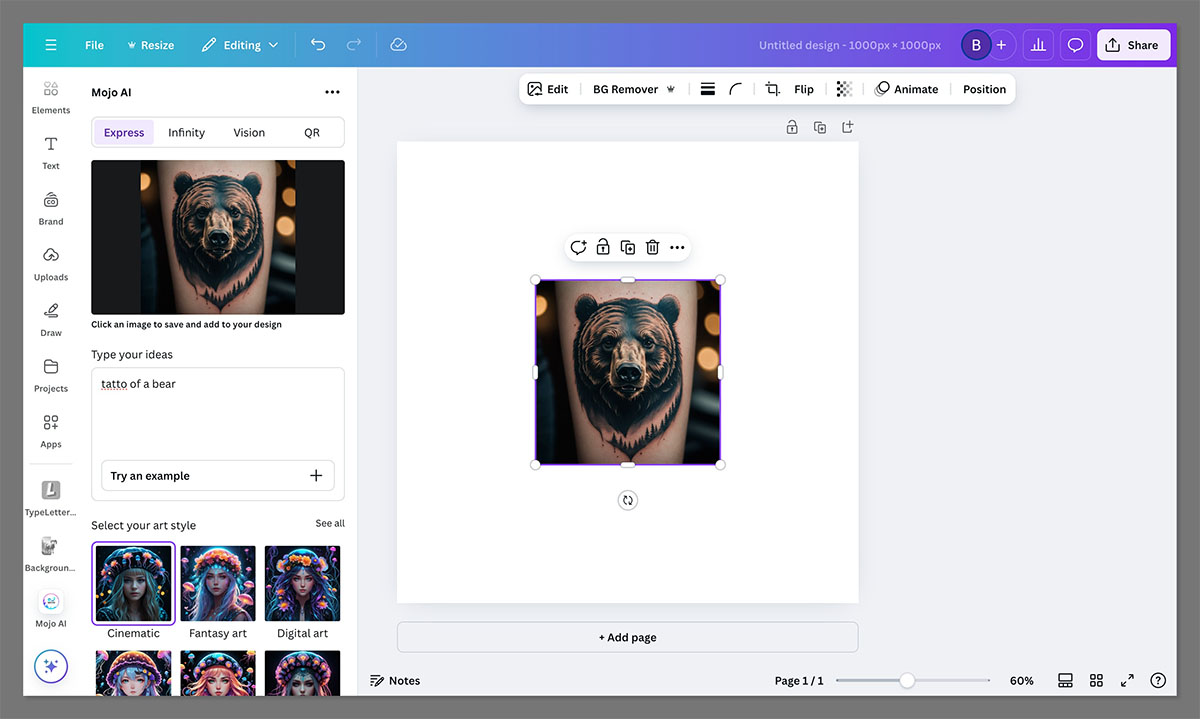Open more options for the selected image
This screenshot has width=1200, height=719.
click(677, 247)
